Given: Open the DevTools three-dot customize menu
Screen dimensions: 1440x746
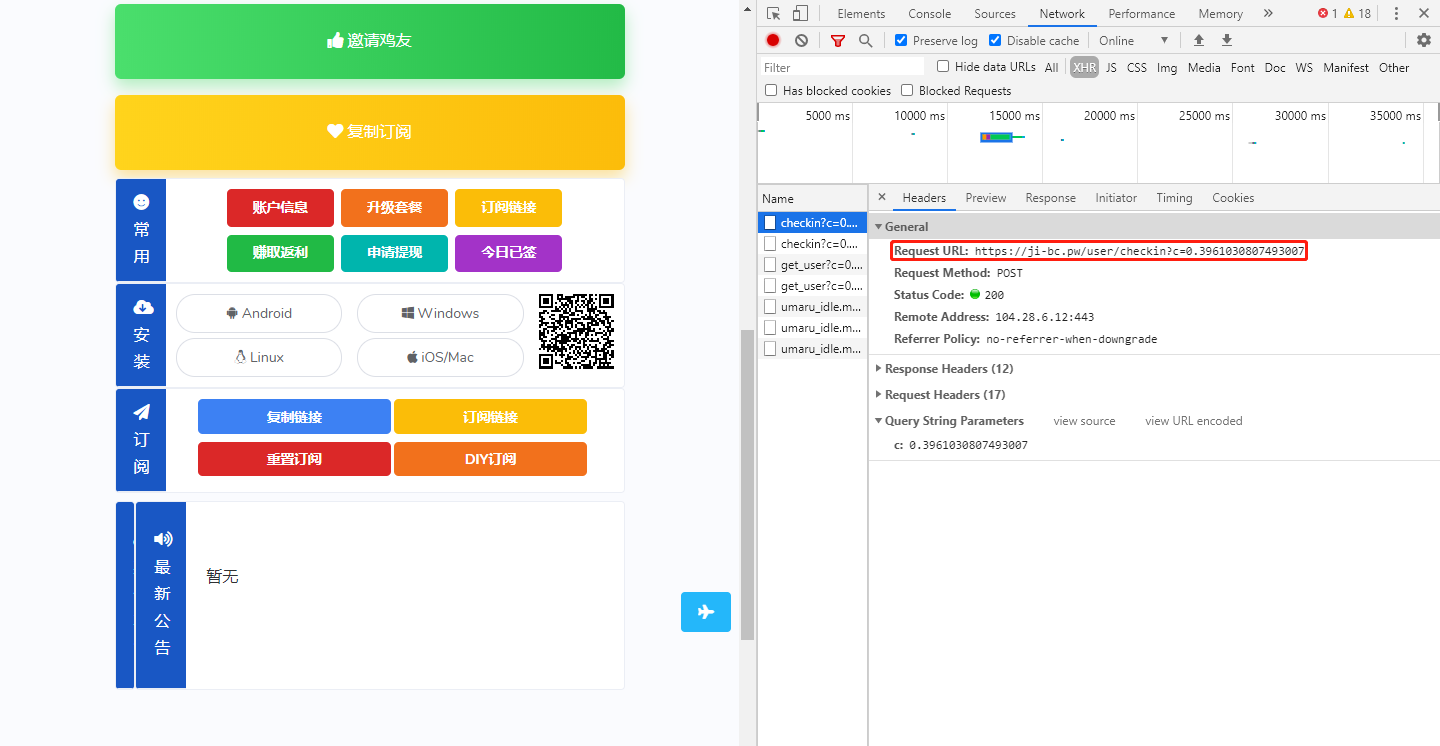Looking at the screenshot, I should (1397, 13).
